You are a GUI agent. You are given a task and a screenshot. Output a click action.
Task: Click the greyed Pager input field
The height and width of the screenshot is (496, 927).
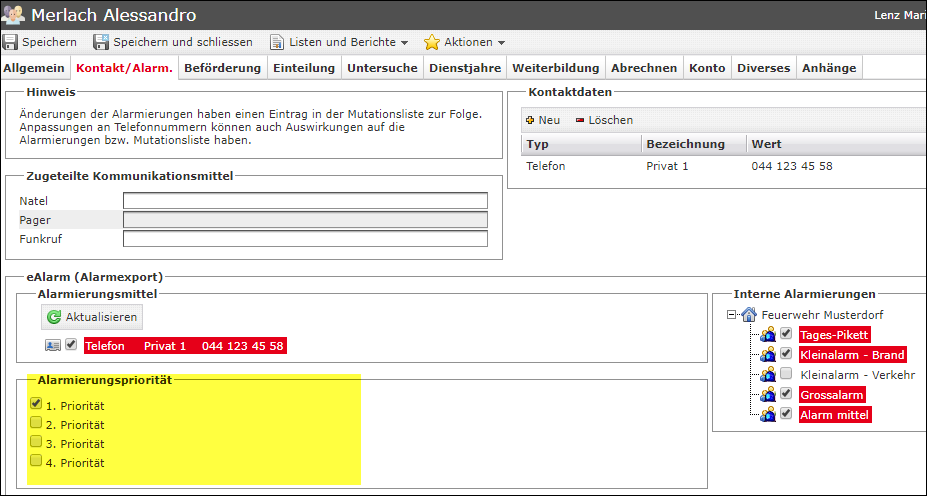pyautogui.click(x=305, y=220)
